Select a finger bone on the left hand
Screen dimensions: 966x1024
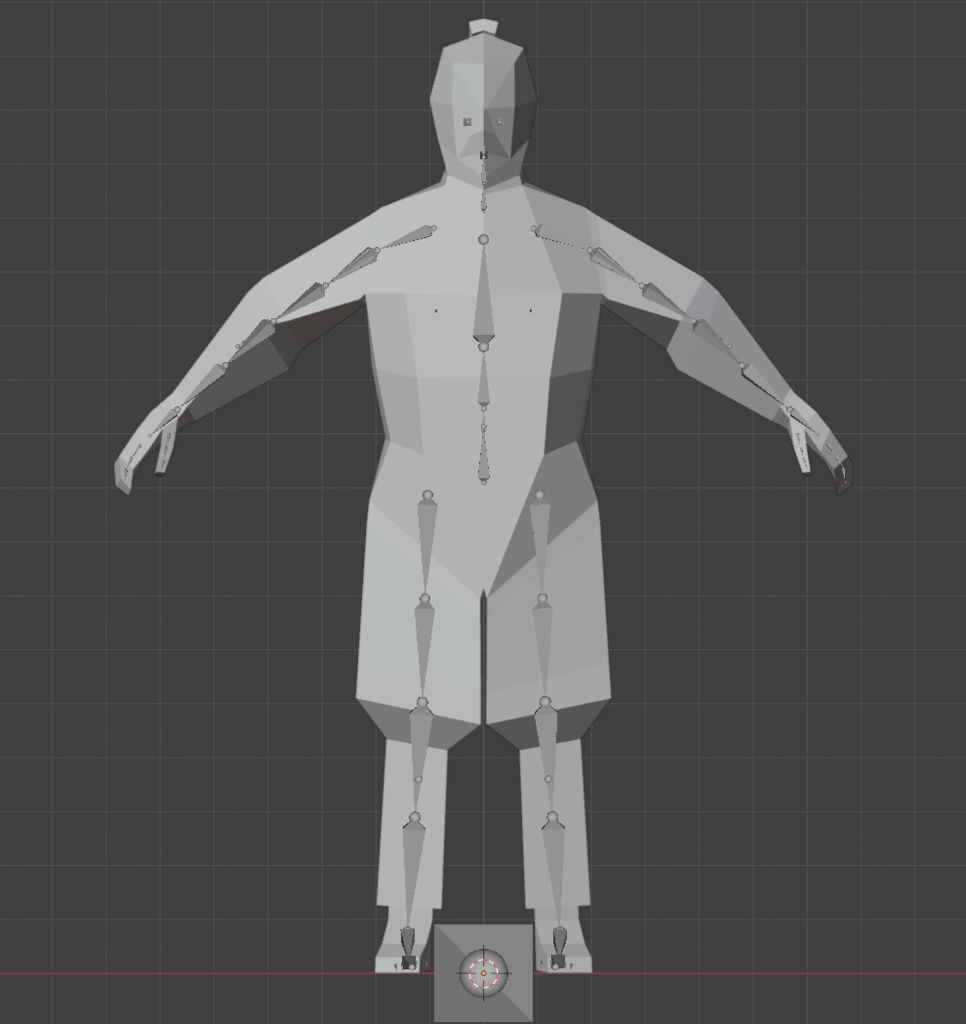(135, 450)
